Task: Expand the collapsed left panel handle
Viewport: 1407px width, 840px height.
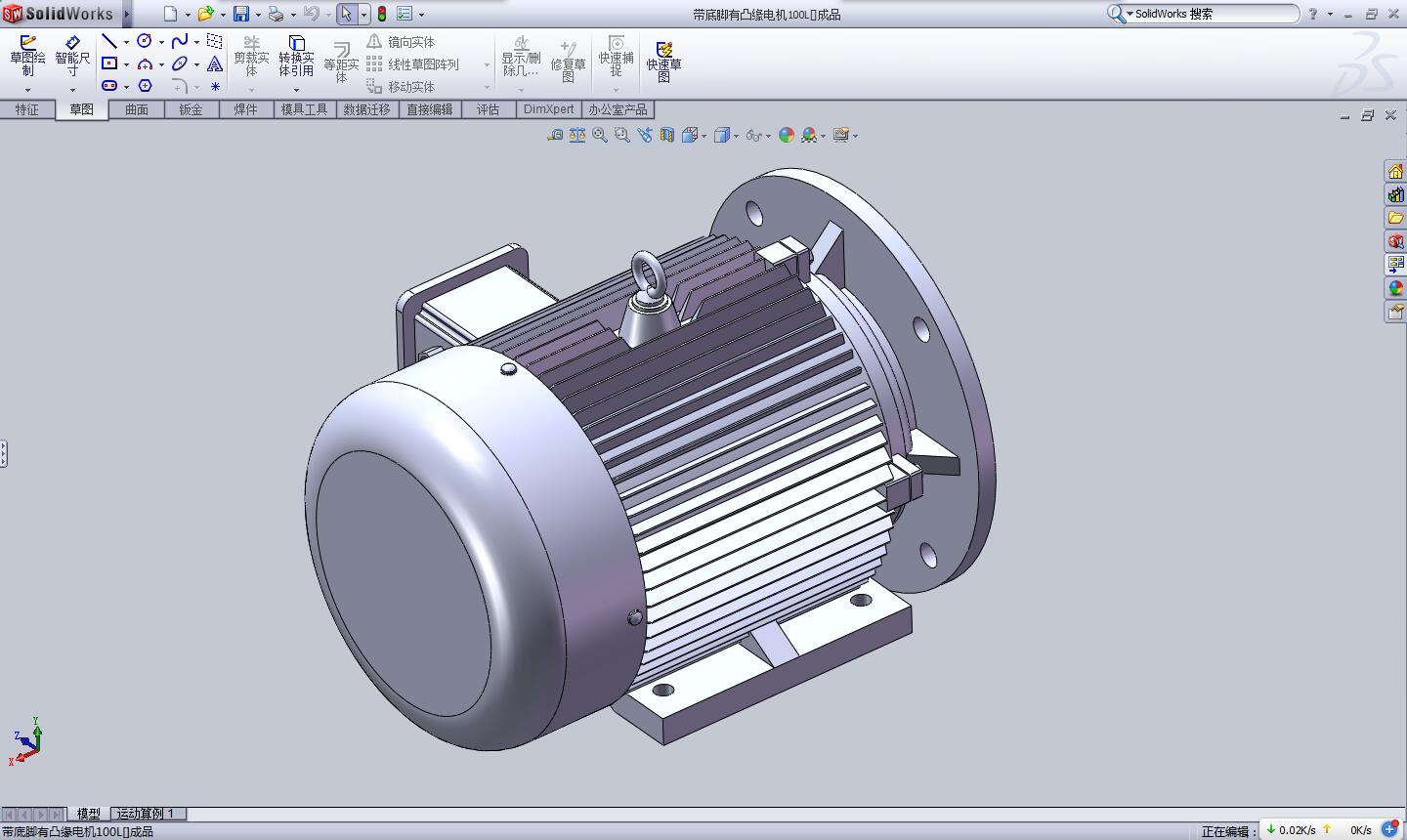Action: point(4,454)
